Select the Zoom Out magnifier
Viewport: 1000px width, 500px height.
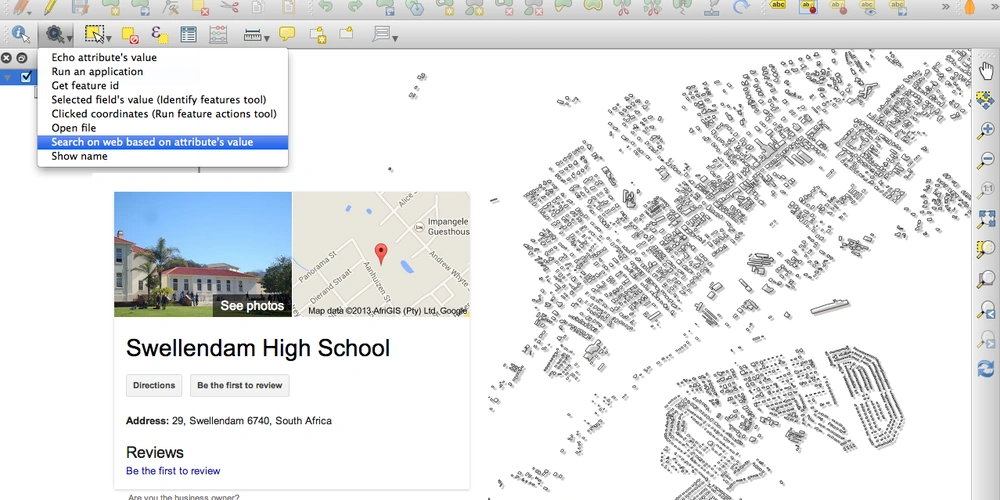pos(986,159)
